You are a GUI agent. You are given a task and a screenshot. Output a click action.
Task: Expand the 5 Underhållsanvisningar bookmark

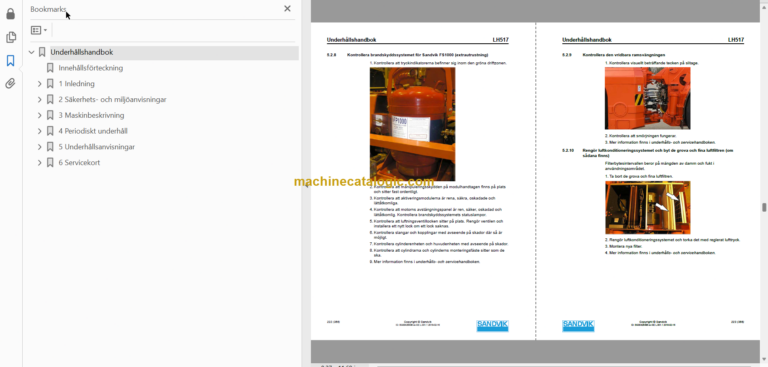point(40,147)
